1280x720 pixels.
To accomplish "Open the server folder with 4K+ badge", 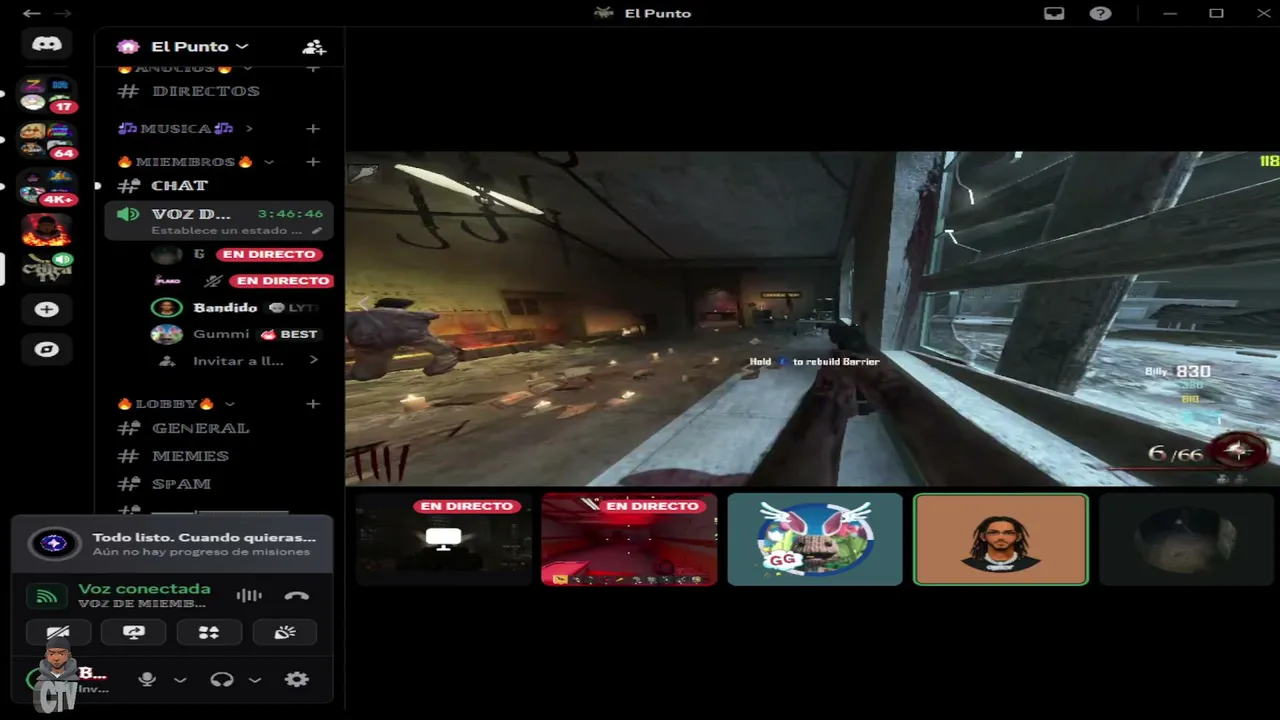I will coord(46,186).
